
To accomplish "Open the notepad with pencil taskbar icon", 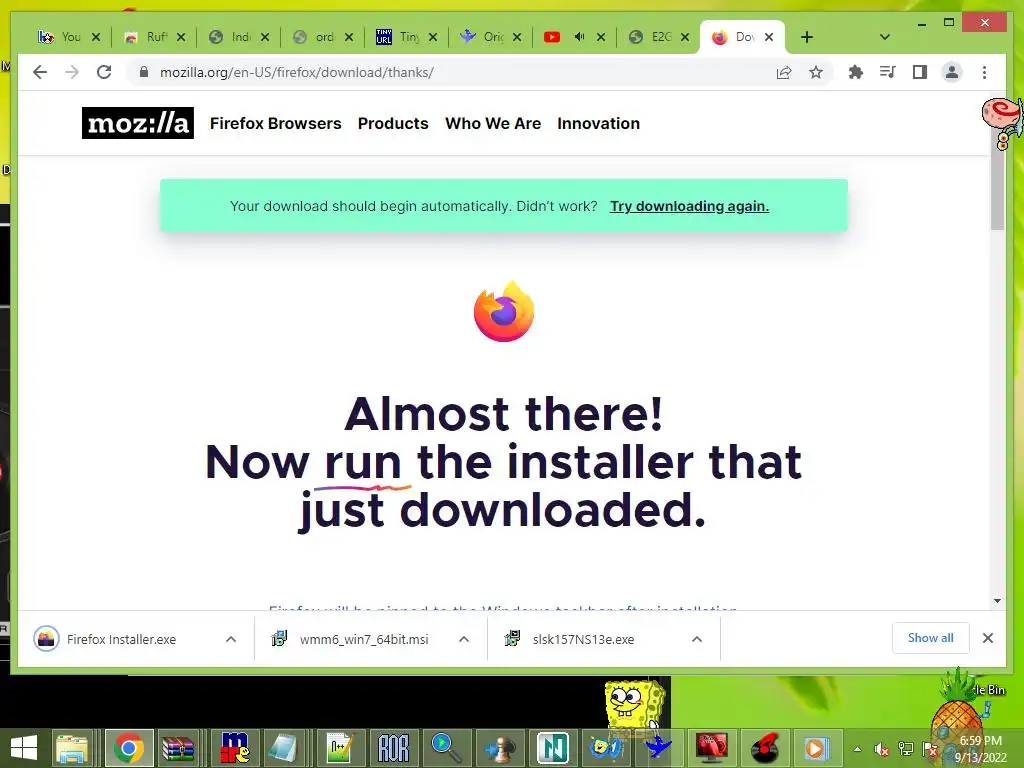I will click(340, 748).
